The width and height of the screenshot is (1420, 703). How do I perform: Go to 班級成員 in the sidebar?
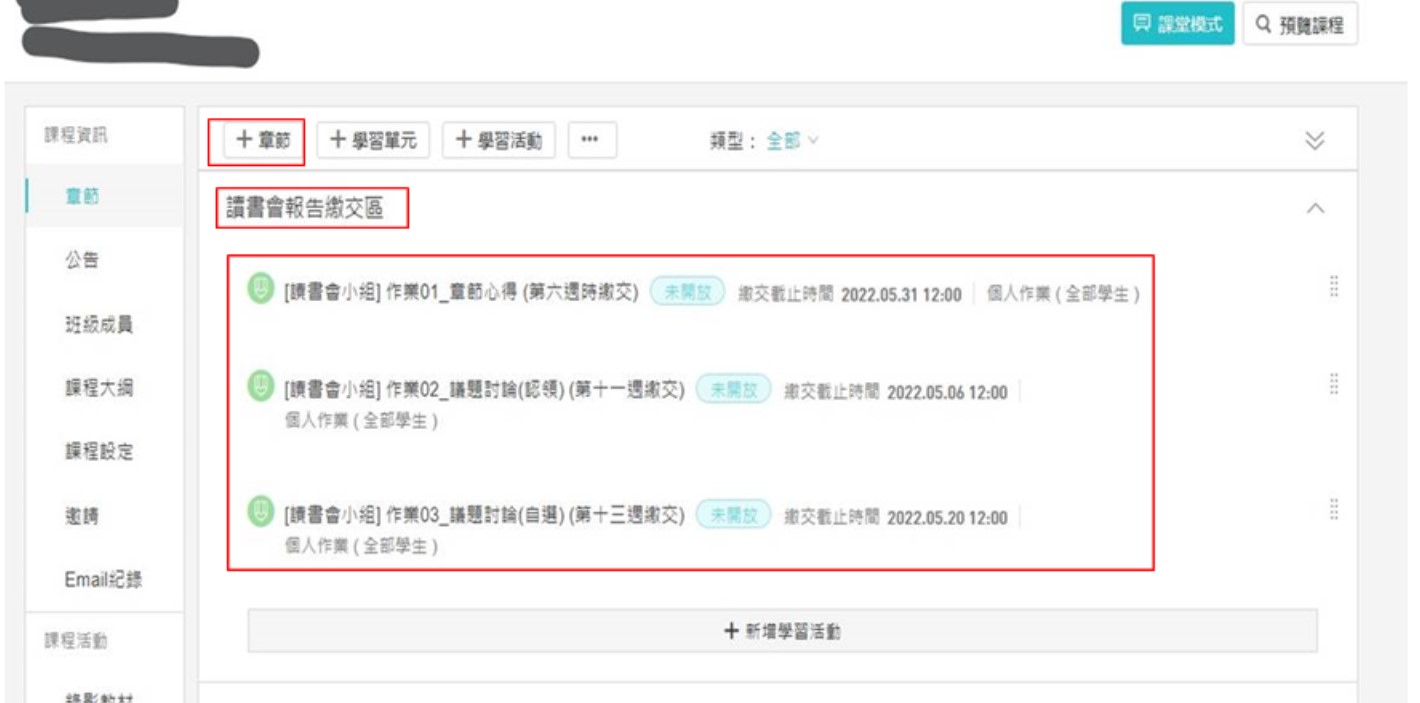click(x=98, y=324)
